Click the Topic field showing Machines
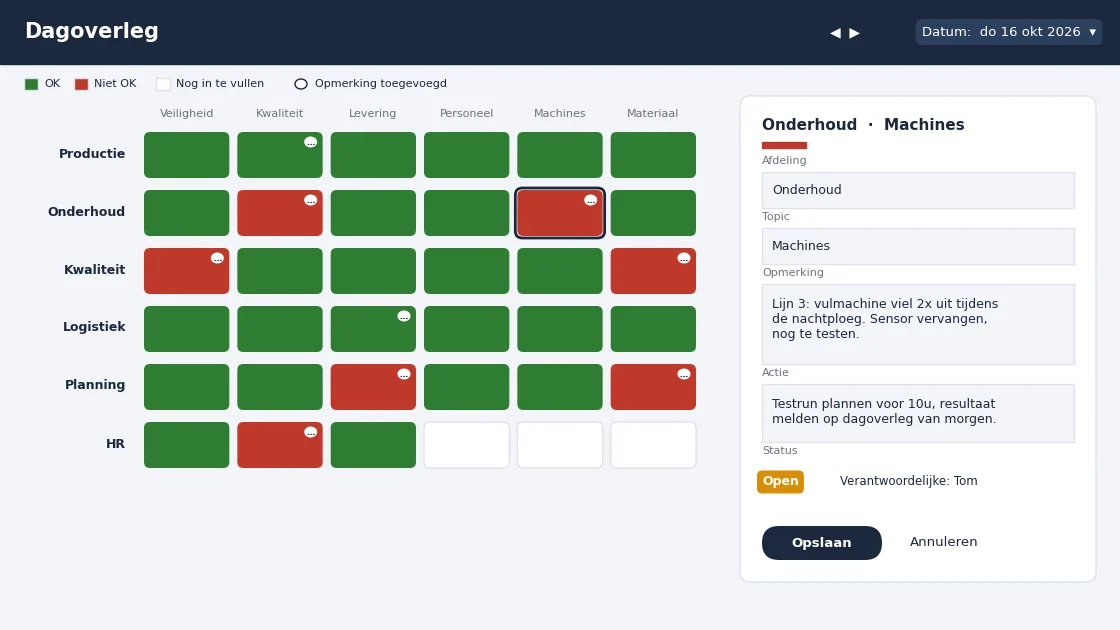Image resolution: width=1120 pixels, height=630 pixels. tap(918, 246)
